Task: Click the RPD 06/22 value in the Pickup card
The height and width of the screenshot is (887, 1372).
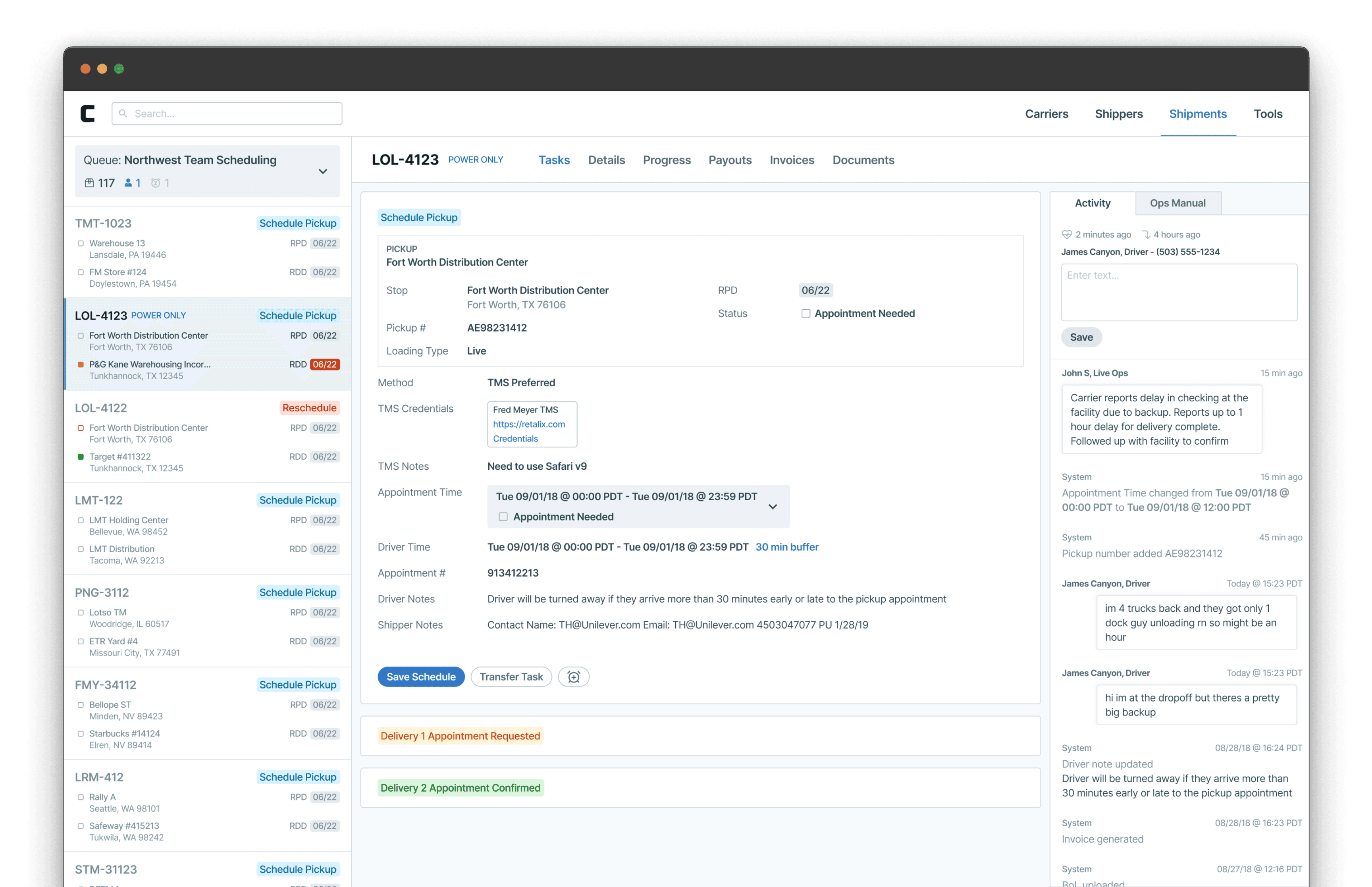Action: [815, 290]
